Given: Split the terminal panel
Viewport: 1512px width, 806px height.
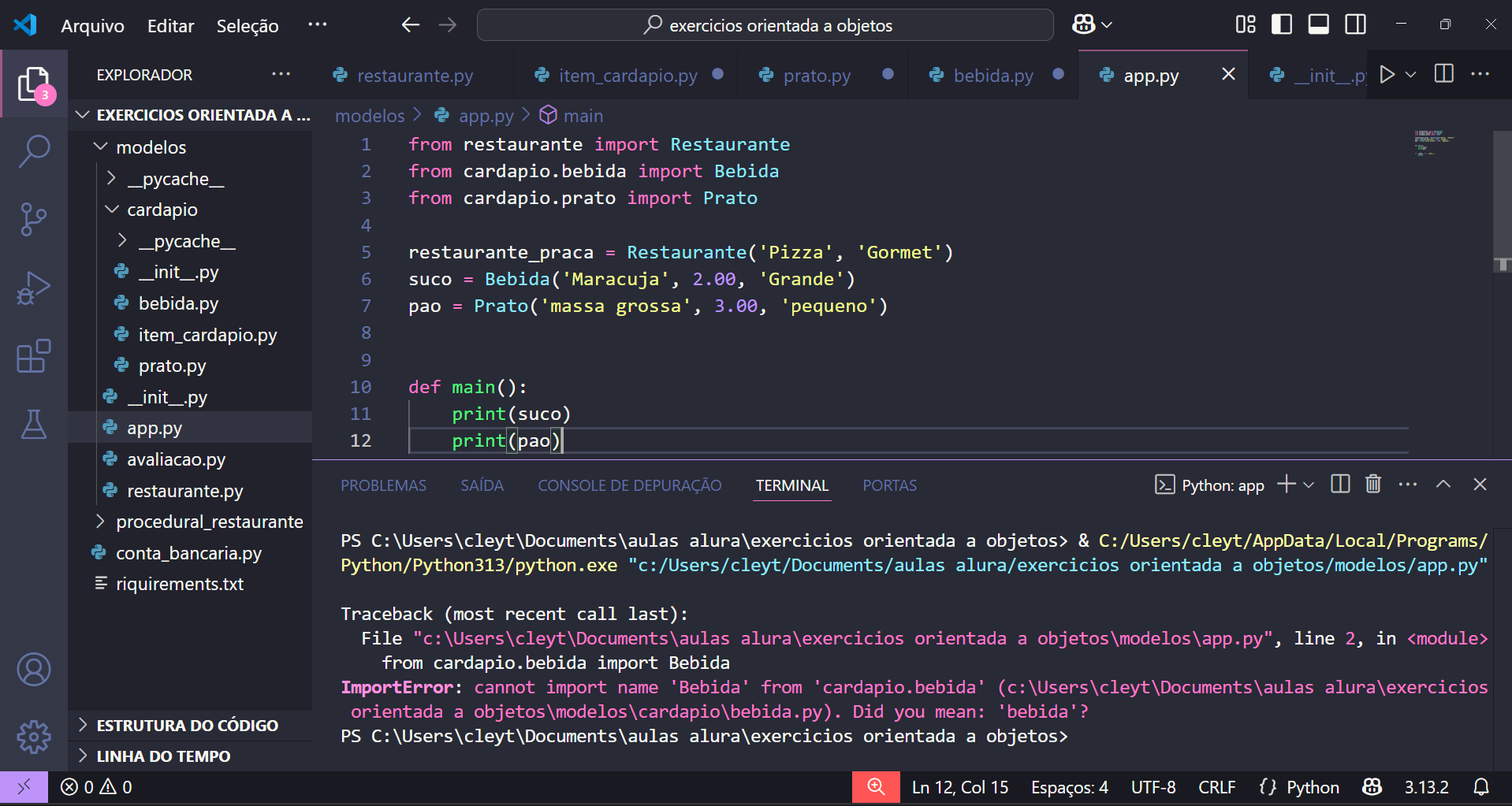Looking at the screenshot, I should click(x=1340, y=484).
